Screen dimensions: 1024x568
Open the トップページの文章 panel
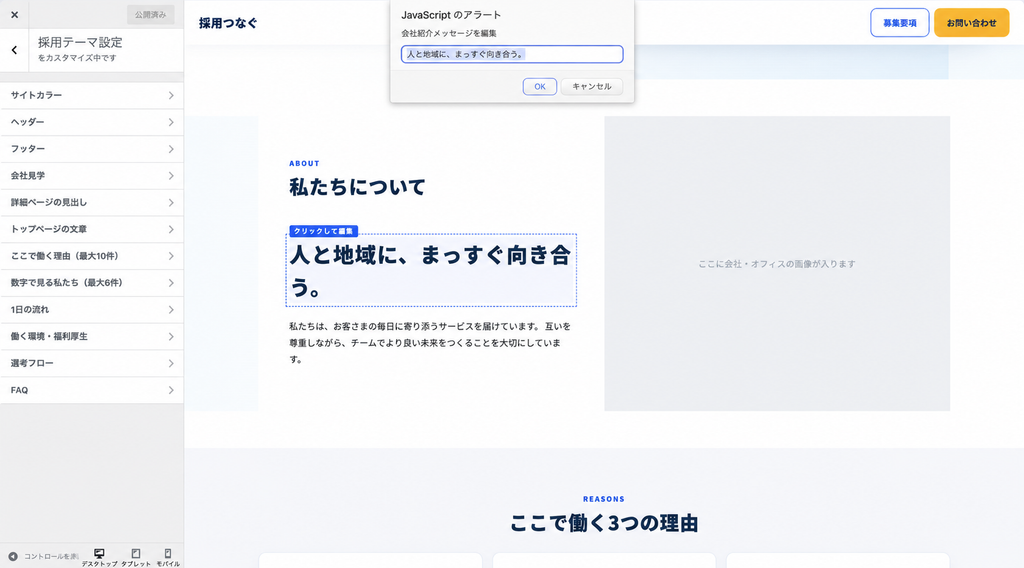coord(92,229)
